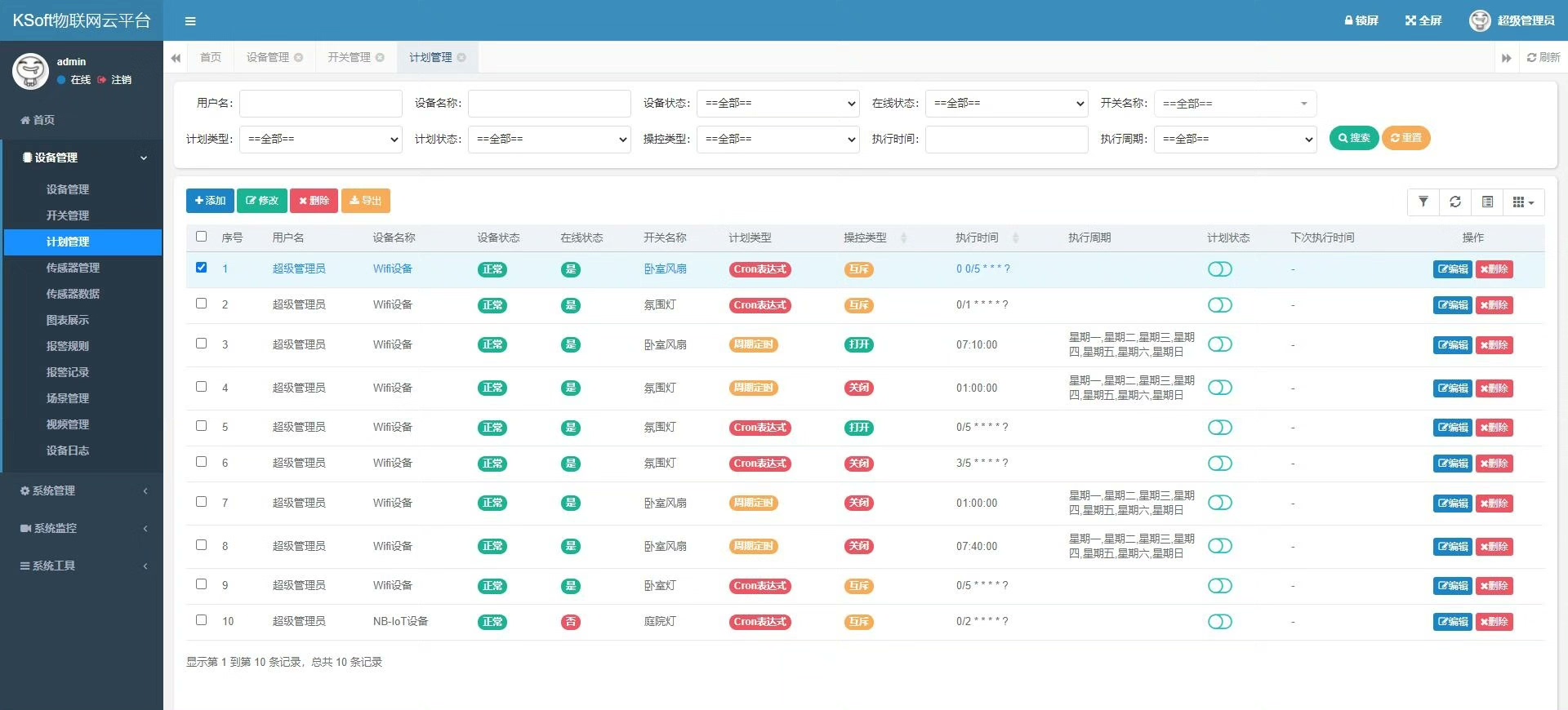Focus the 设备名称 input field
1568x710 pixels.
click(x=549, y=104)
